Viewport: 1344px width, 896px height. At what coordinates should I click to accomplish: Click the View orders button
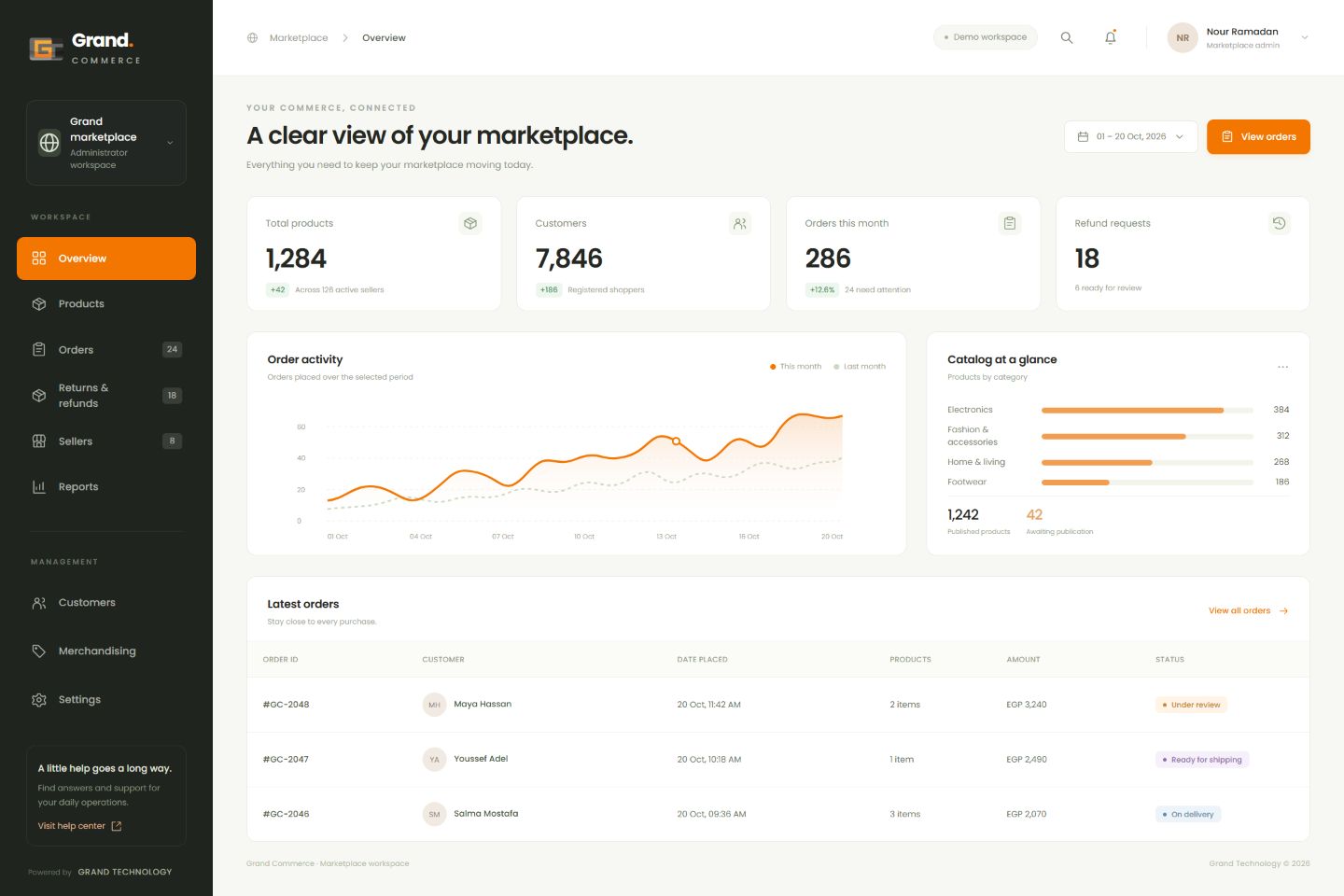[1258, 136]
